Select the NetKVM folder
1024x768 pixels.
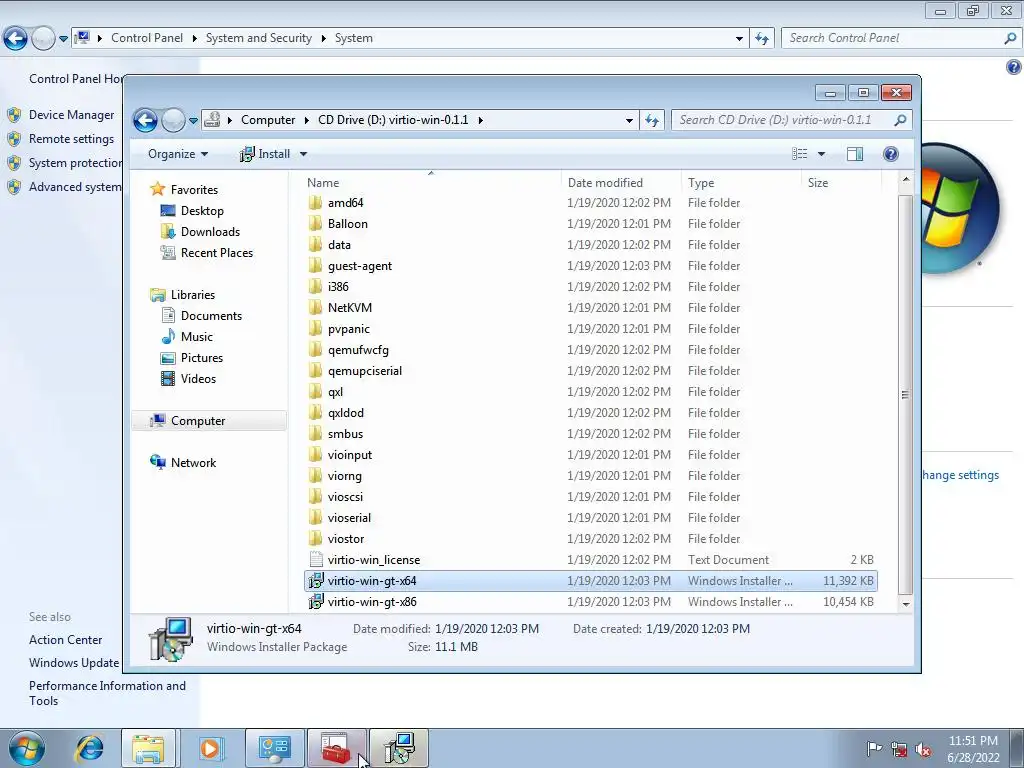(x=349, y=308)
